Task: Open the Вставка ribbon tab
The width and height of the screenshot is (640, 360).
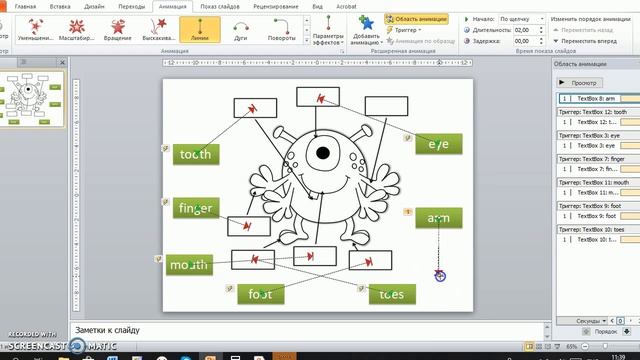Action: click(60, 7)
